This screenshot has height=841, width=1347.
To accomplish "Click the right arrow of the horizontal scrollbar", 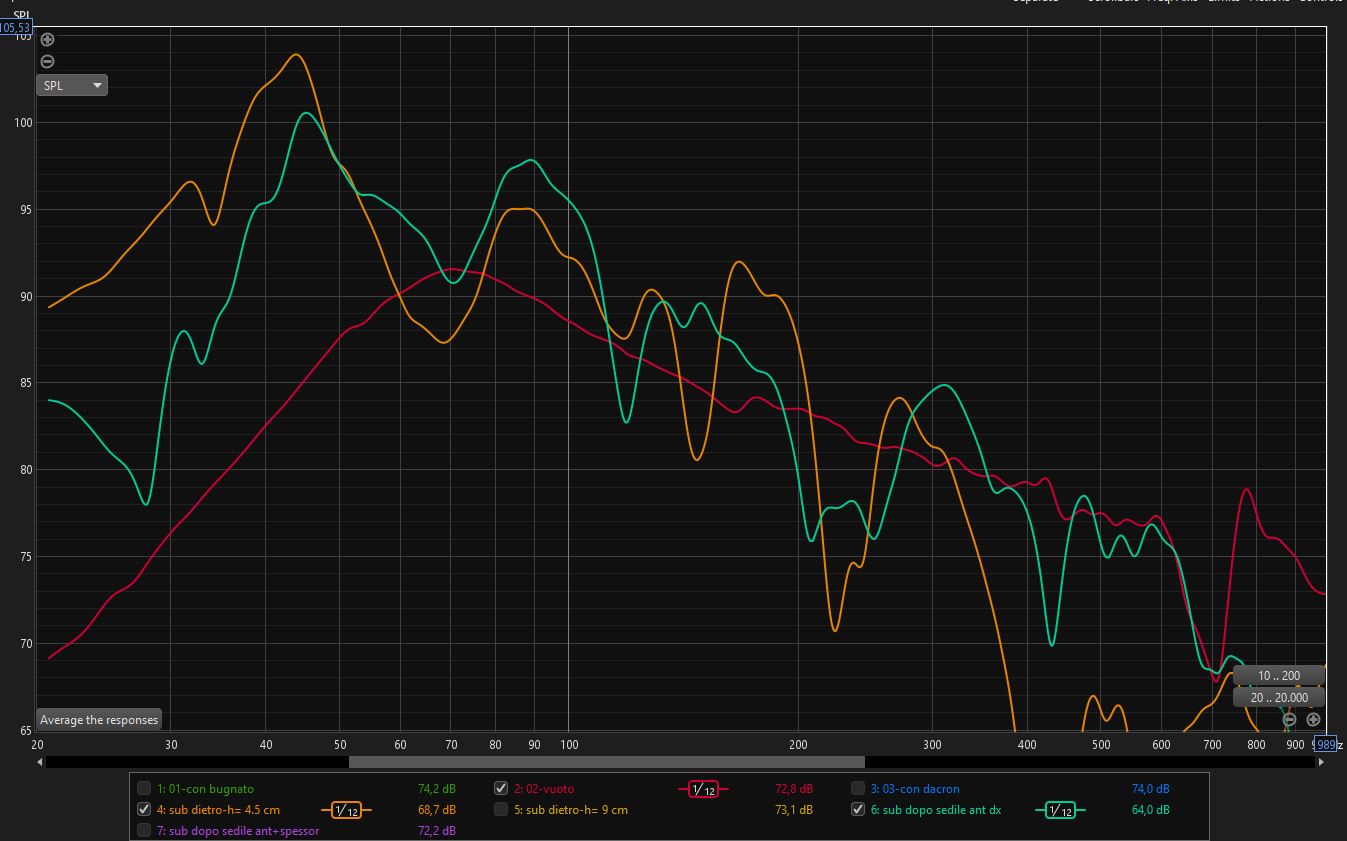I will pos(1321,762).
